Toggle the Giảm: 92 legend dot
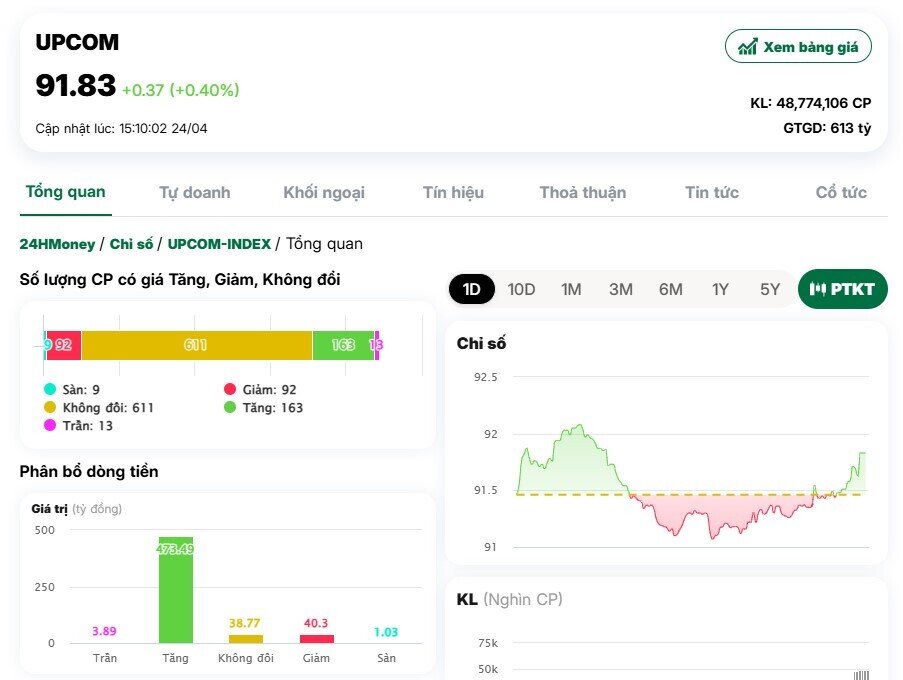The width and height of the screenshot is (903, 680). click(230, 389)
